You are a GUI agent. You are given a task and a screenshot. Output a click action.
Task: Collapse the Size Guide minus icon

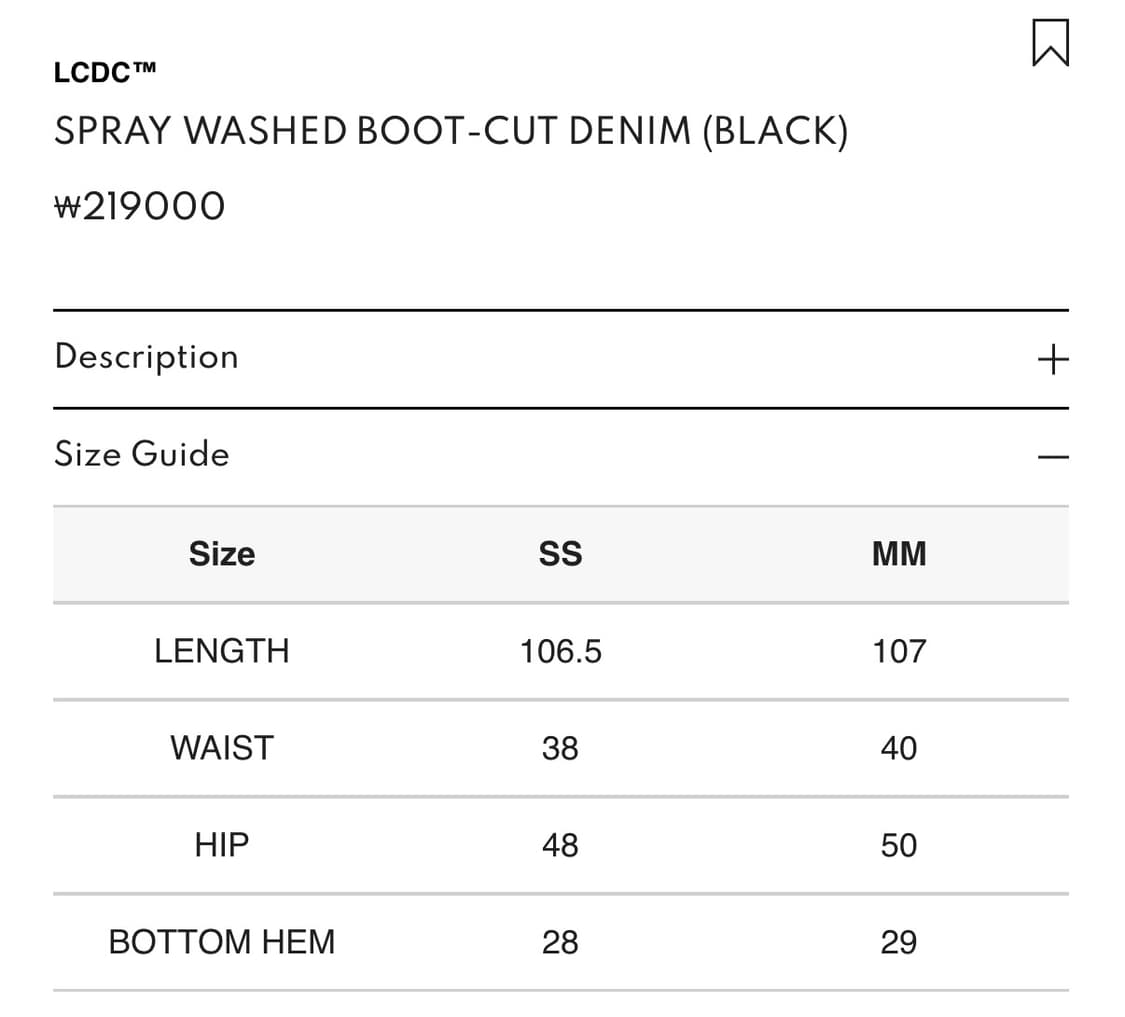pyautogui.click(x=1053, y=456)
